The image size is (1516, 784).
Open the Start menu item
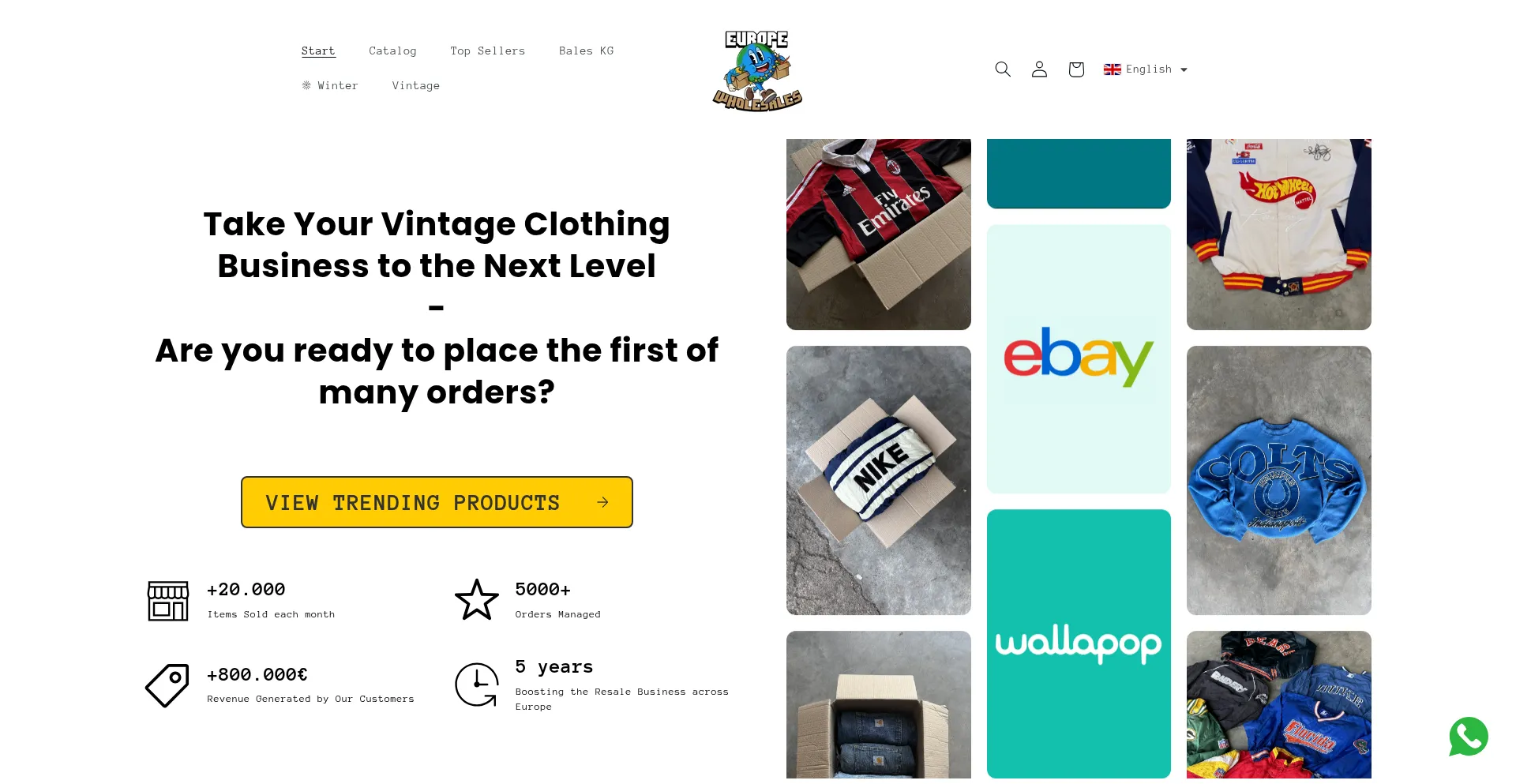(318, 51)
